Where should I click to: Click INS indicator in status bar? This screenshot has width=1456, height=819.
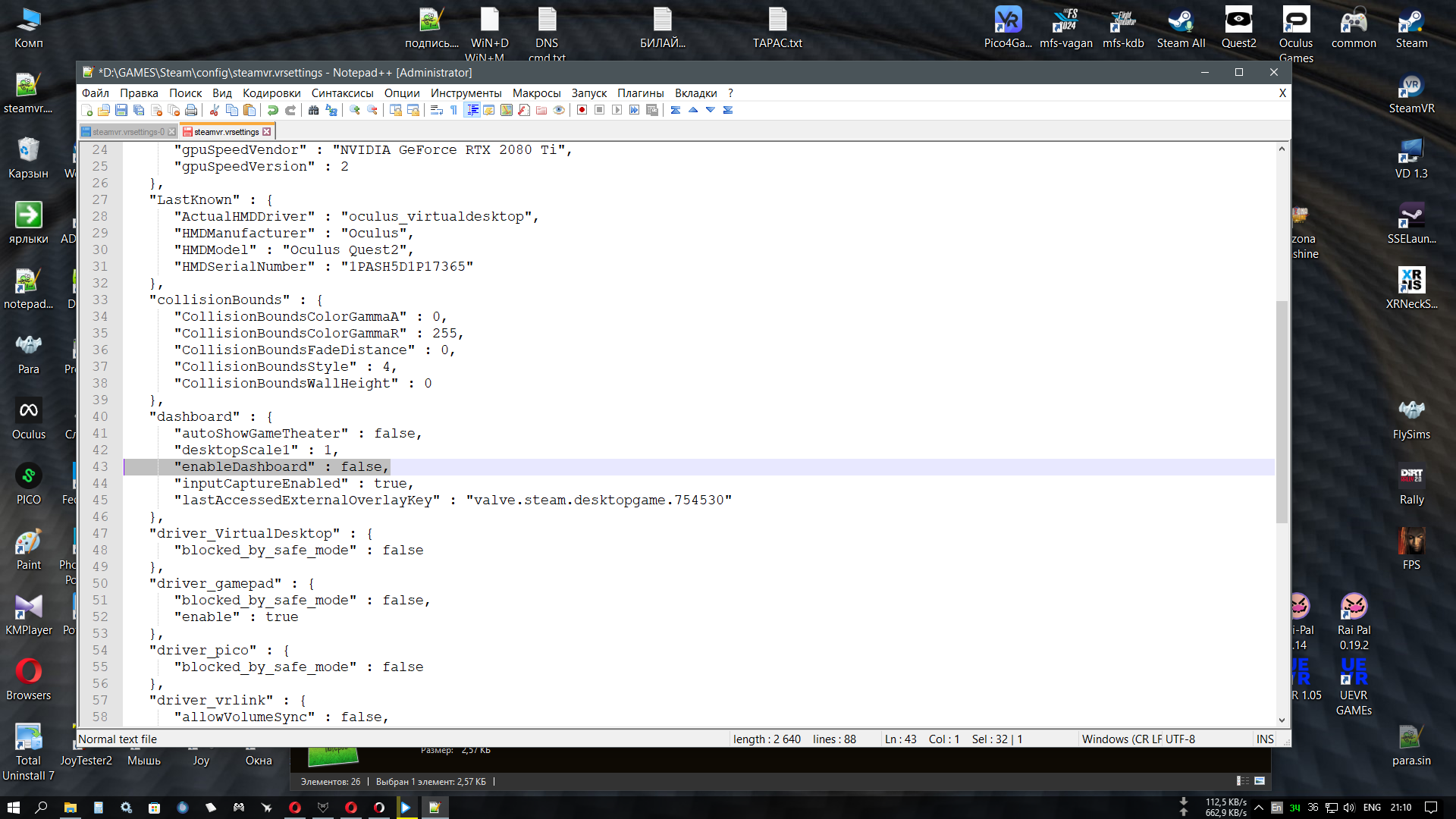click(1265, 739)
